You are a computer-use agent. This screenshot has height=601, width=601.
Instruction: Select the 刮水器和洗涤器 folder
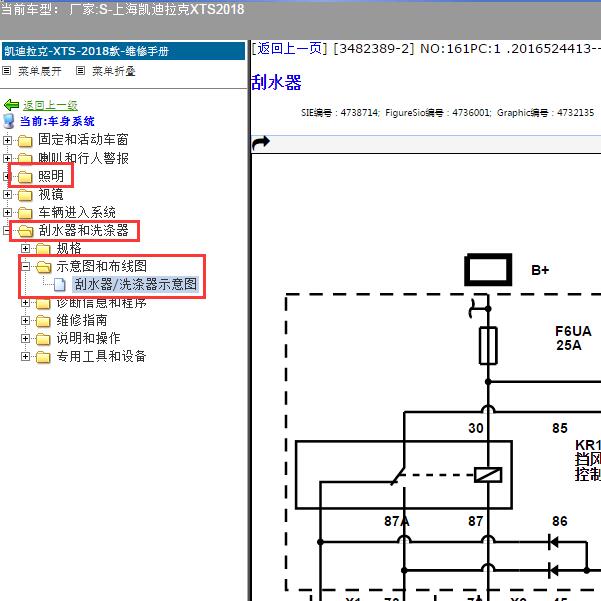[83, 230]
